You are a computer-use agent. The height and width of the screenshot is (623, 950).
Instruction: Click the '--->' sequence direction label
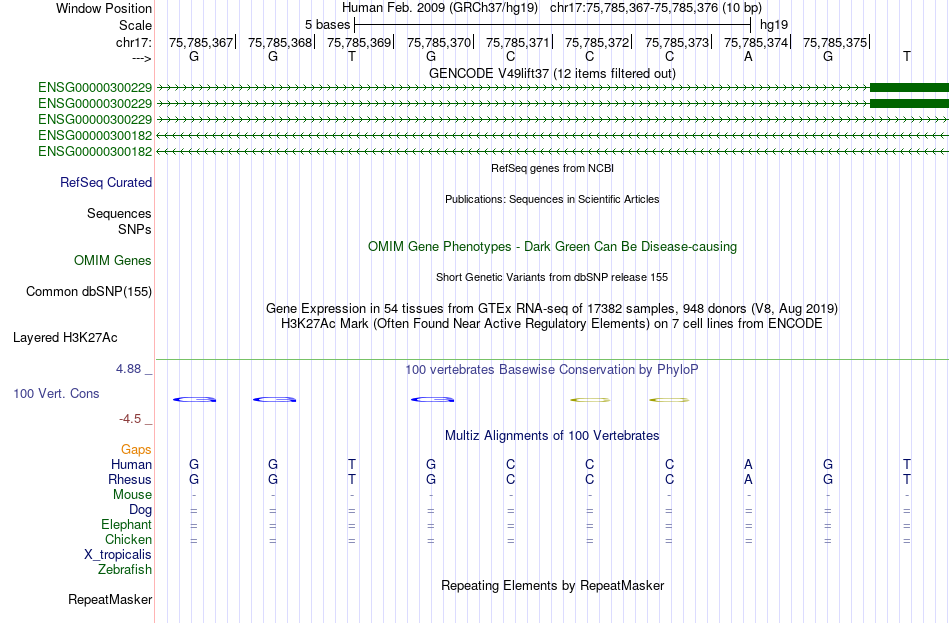click(x=142, y=58)
